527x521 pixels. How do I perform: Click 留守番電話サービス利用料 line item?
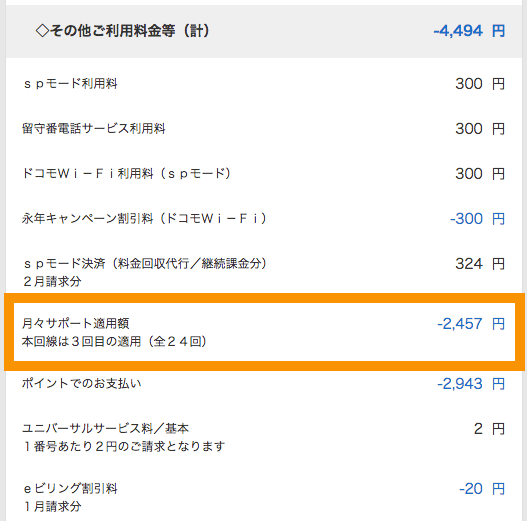[93, 128]
